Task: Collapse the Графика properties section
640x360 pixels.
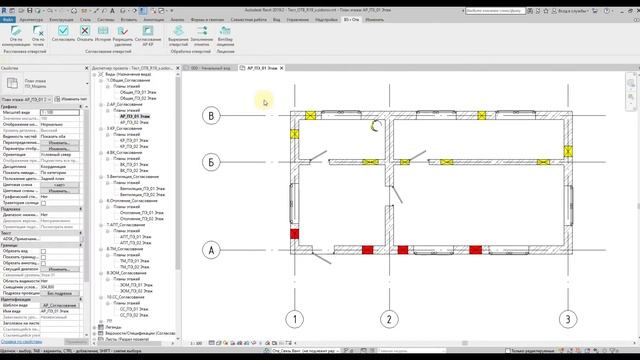Action: (x=81, y=107)
